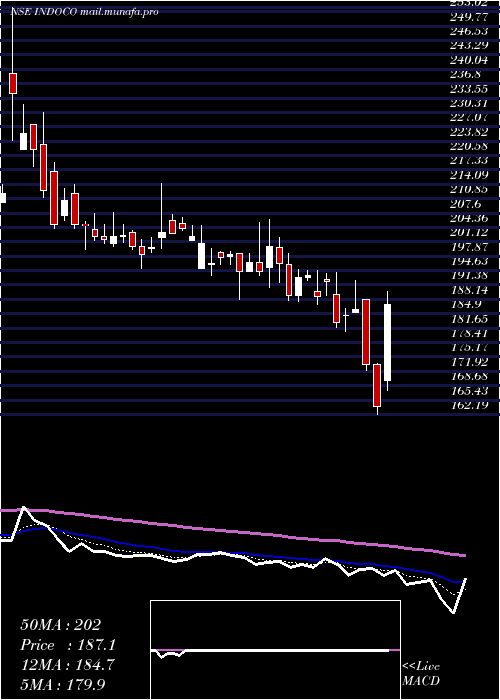Click the 184.9 price axis label

[x=469, y=304]
